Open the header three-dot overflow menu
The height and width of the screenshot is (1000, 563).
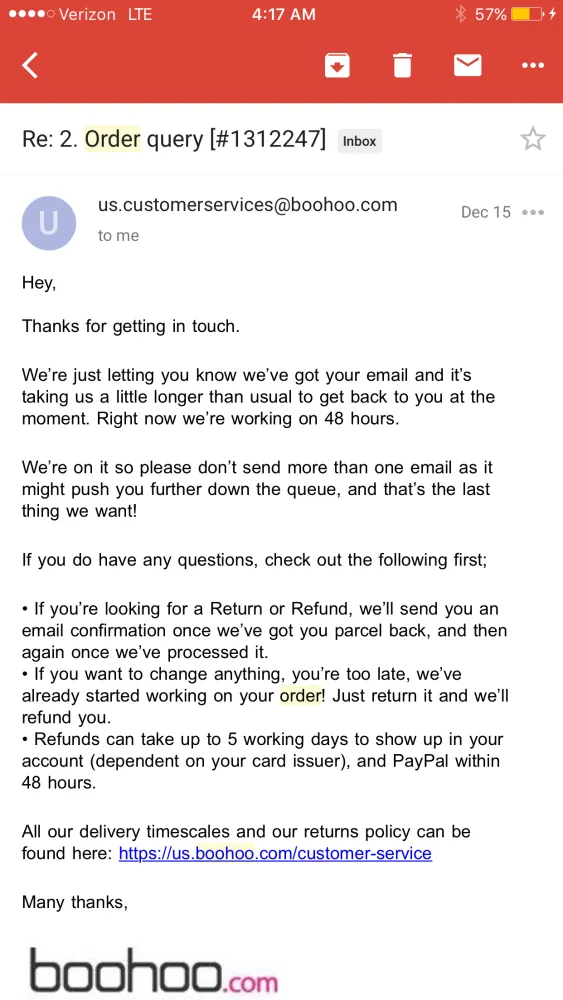[533, 65]
